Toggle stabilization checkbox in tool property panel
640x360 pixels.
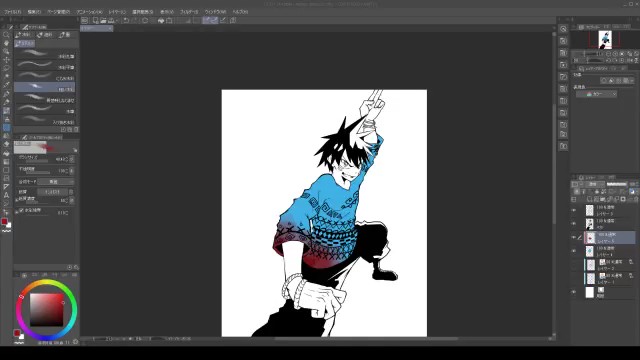click(21, 211)
